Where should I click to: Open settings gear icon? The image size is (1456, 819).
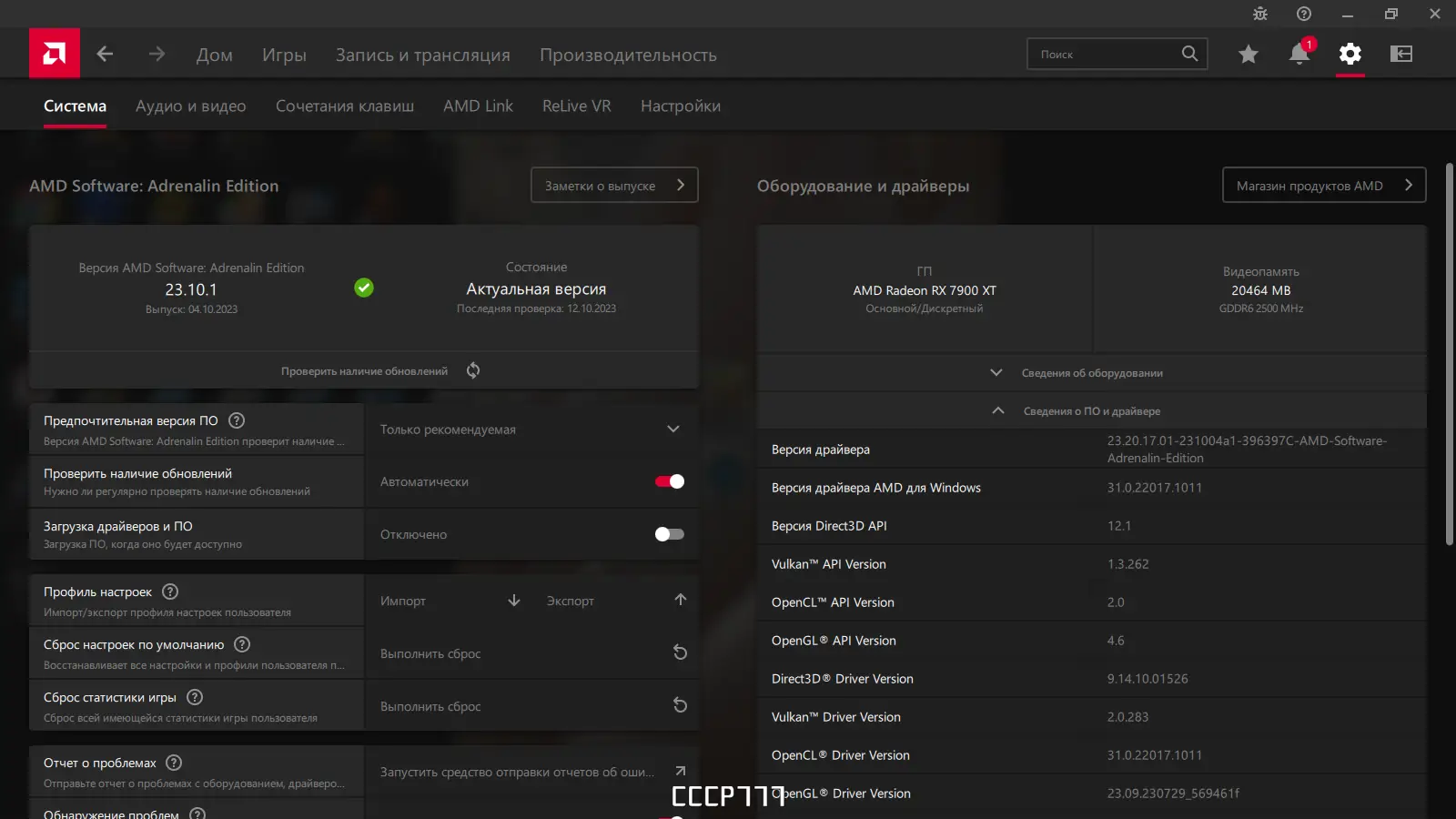tap(1350, 54)
